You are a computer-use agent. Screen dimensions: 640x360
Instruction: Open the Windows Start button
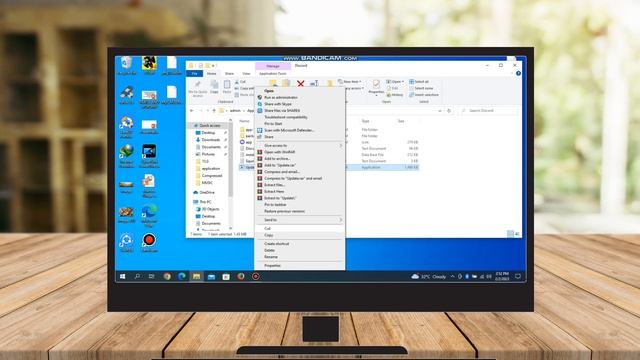(122, 276)
